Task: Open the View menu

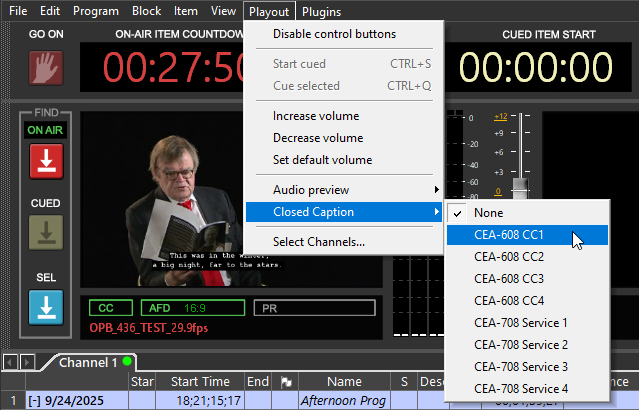Action: 223,11
